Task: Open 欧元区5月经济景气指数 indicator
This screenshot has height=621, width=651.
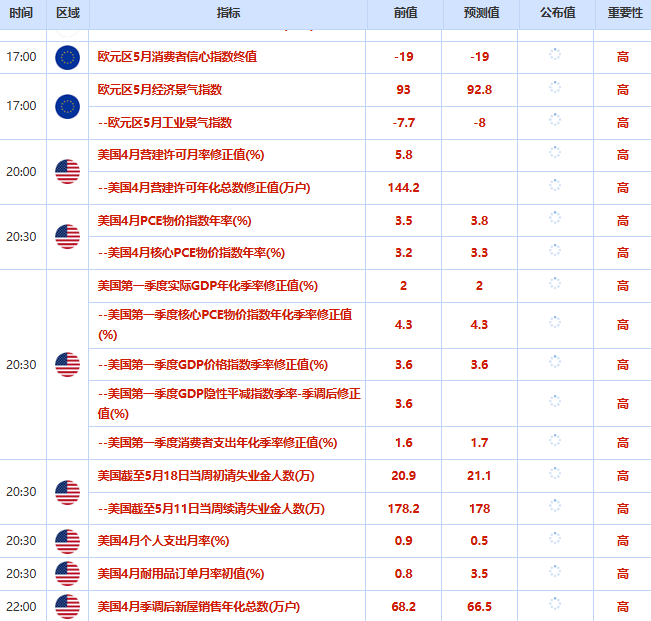Action: (160, 90)
